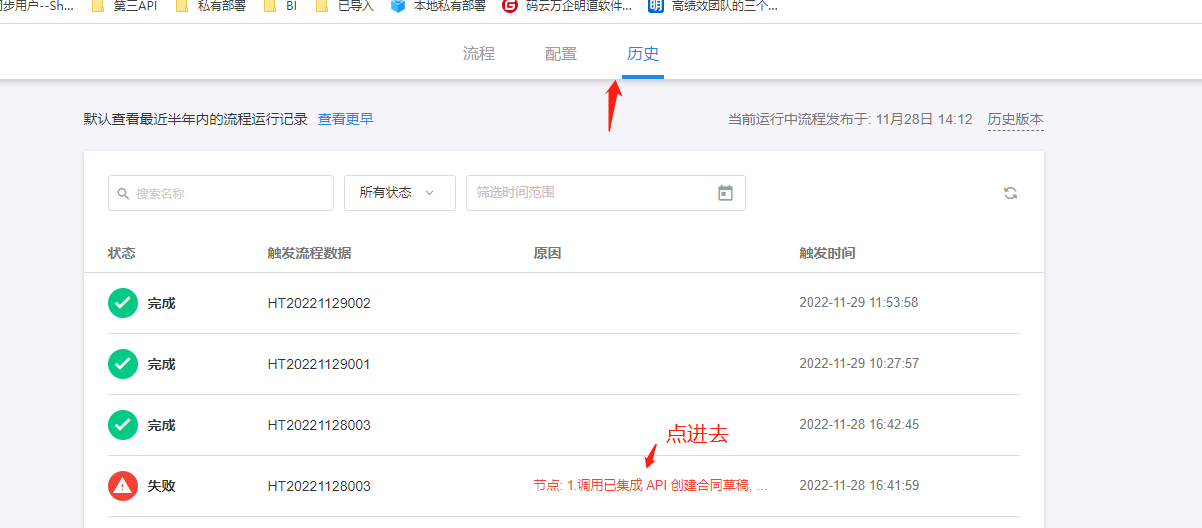The image size is (1202, 528).
Task: Open the 所有状态 status dropdown
Action: click(x=400, y=193)
